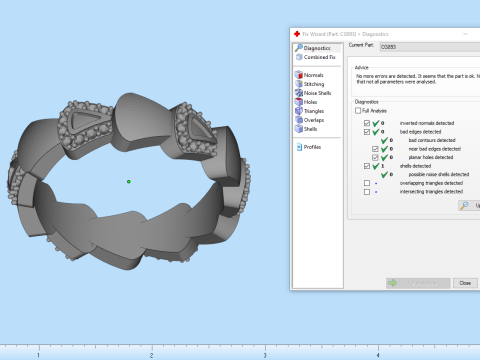
Task: Enable overlapping triangles detected checkbox
Action: coord(367,183)
